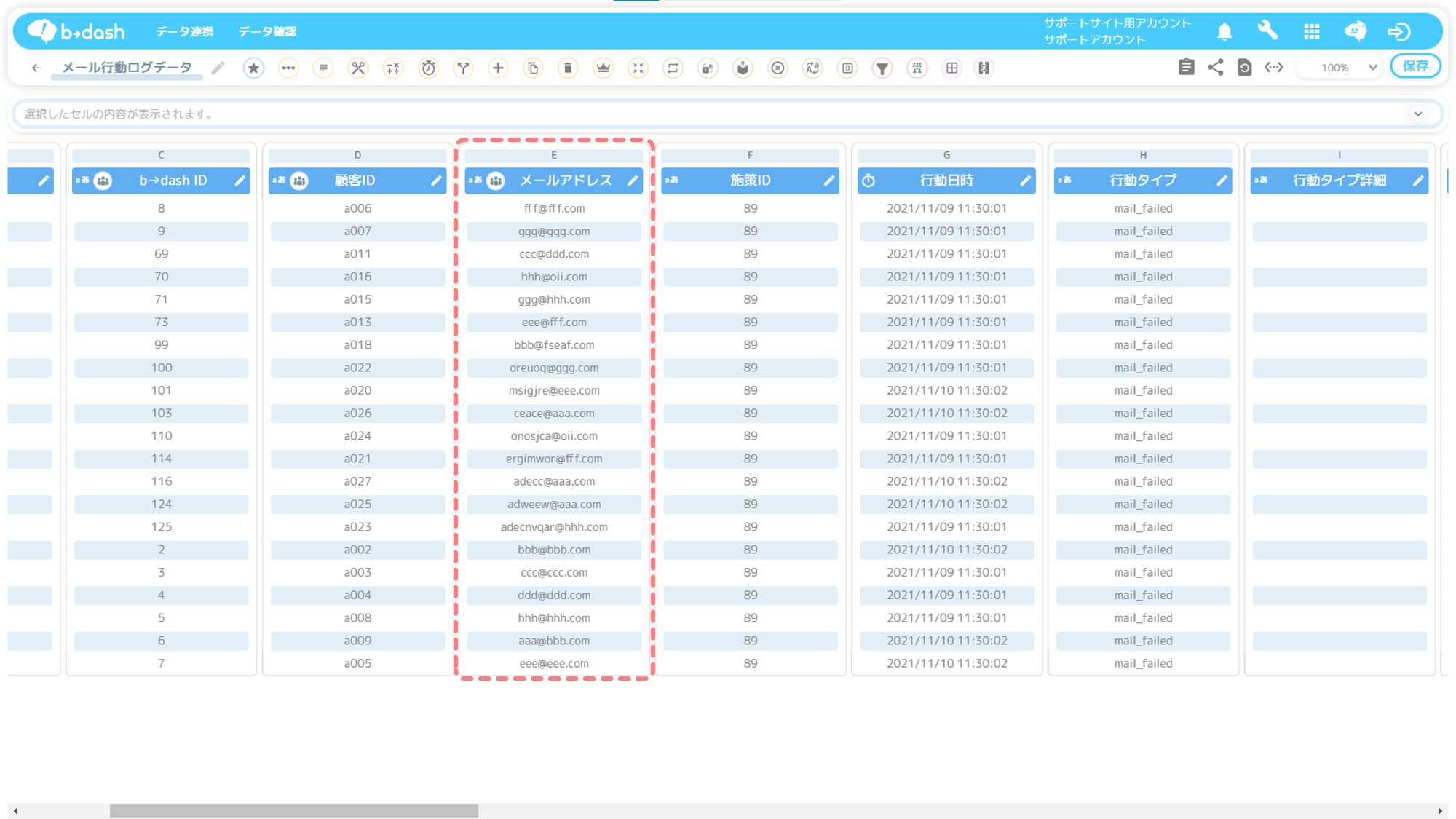The image size is (1456, 819).
Task: Click the three-dots toolbar icon
Action: click(x=288, y=68)
